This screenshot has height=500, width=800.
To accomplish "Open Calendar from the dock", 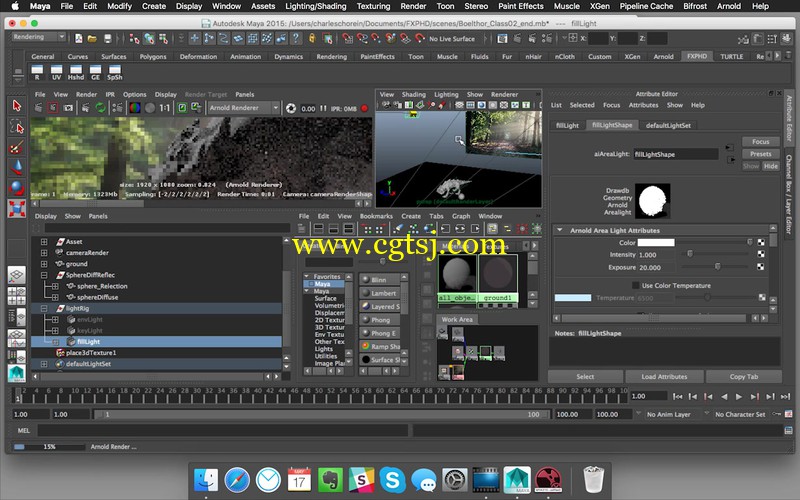I will point(299,480).
